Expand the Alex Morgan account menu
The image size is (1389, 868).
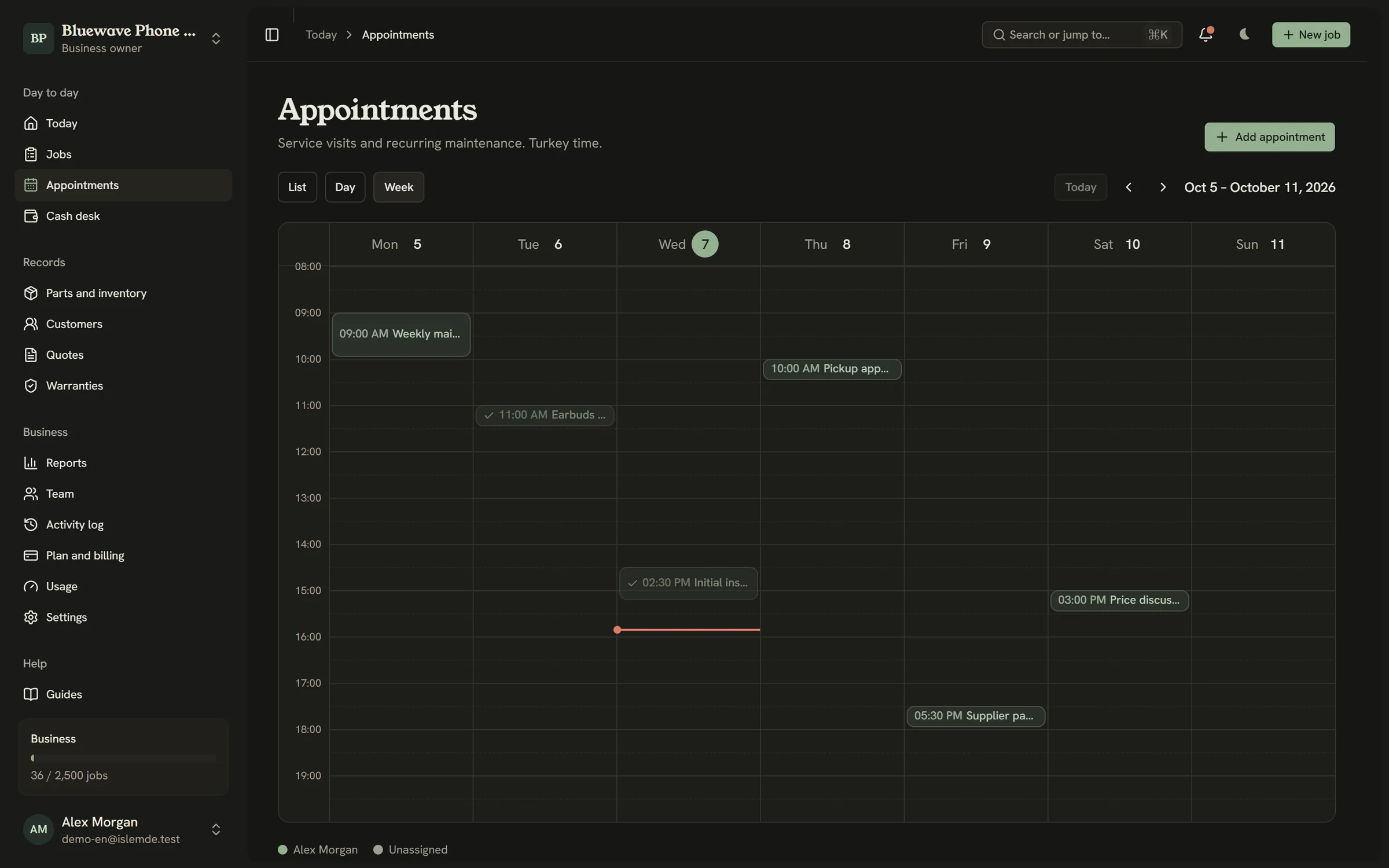point(216,829)
